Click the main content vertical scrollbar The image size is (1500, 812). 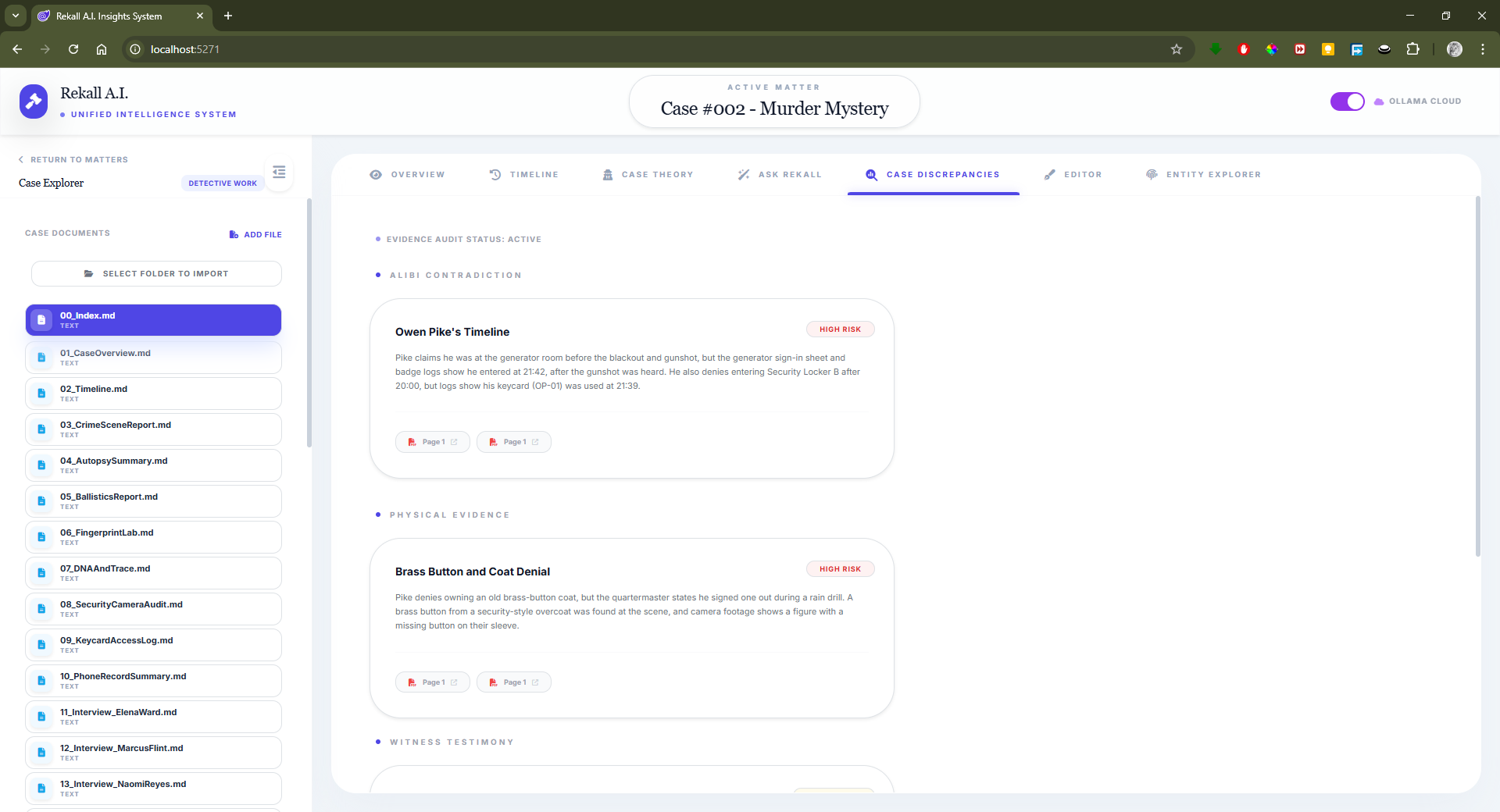pyautogui.click(x=1477, y=375)
